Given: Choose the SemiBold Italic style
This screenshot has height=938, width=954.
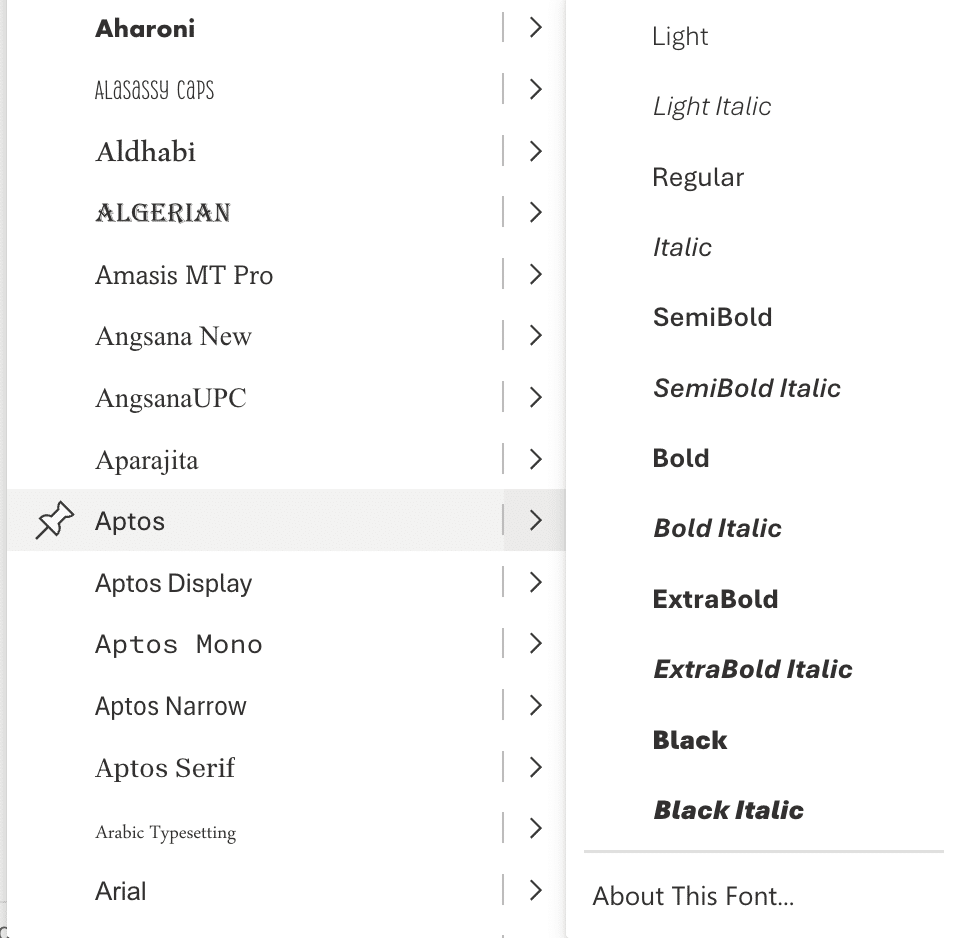Looking at the screenshot, I should tap(746, 388).
